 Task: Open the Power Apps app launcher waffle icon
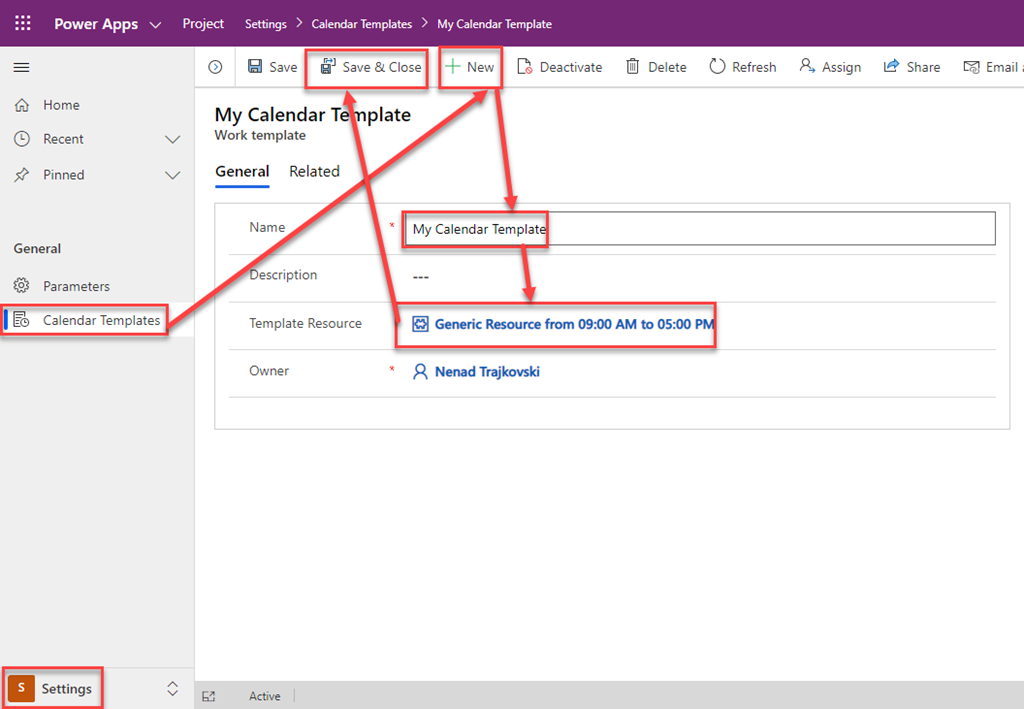tap(22, 24)
